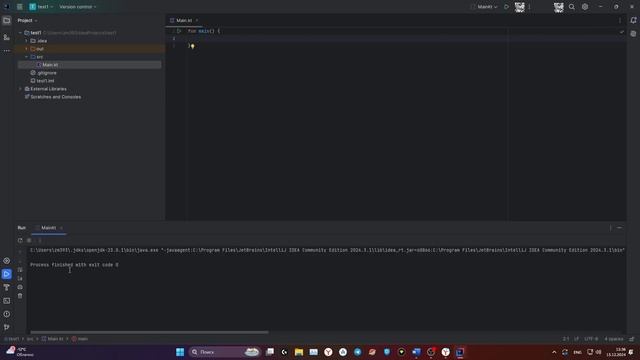Viewport: 640px width, 360px height.
Task: Open File Explorer from the taskbar
Action: [x=299, y=352]
